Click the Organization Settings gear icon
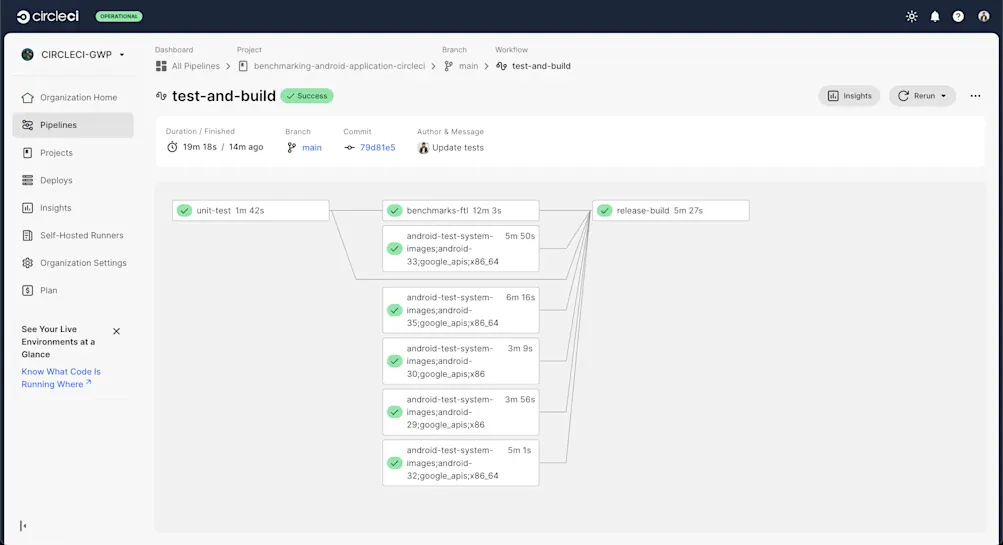Screen dimensions: 1003x545 (x=28, y=263)
